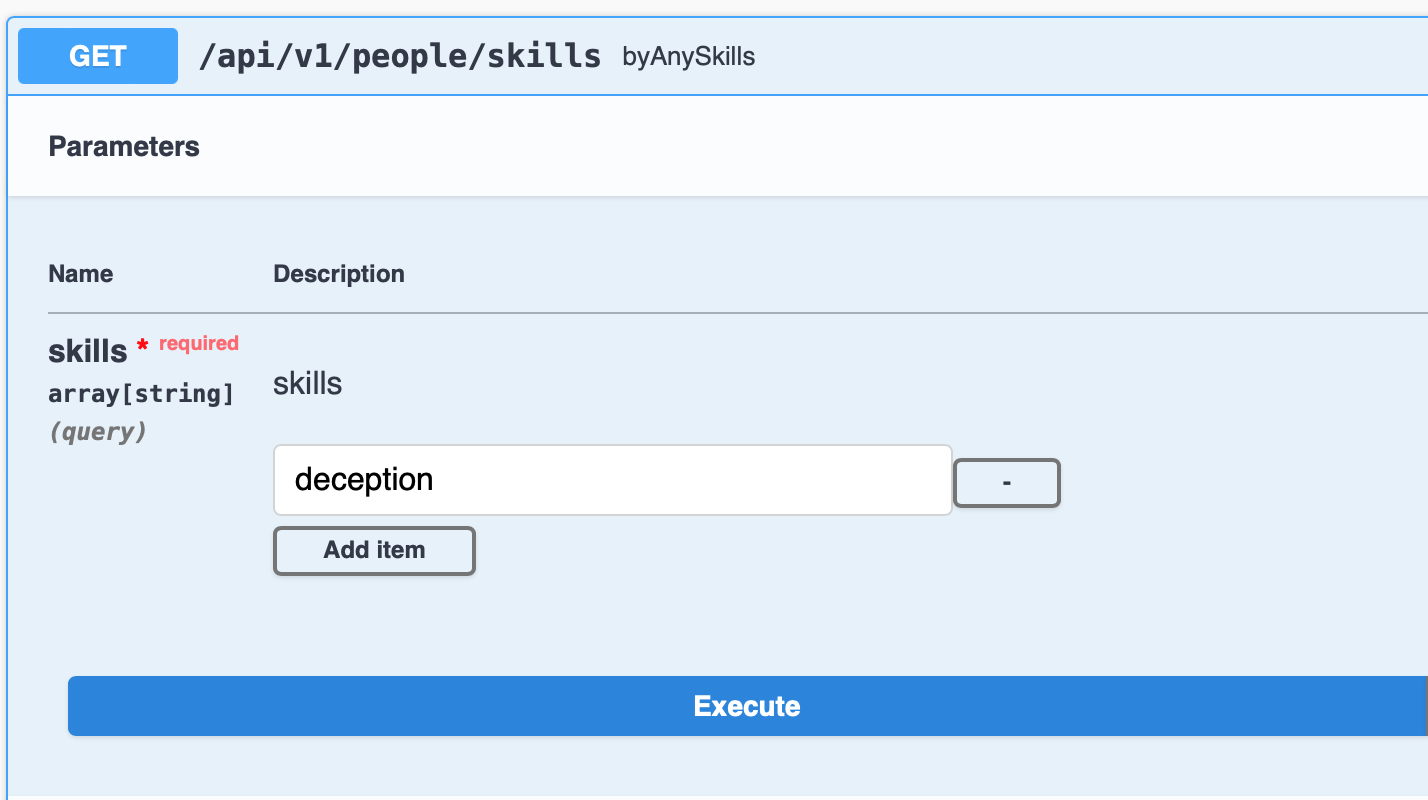This screenshot has height=800, width=1428.
Task: Click the Name column header
Action: [81, 274]
